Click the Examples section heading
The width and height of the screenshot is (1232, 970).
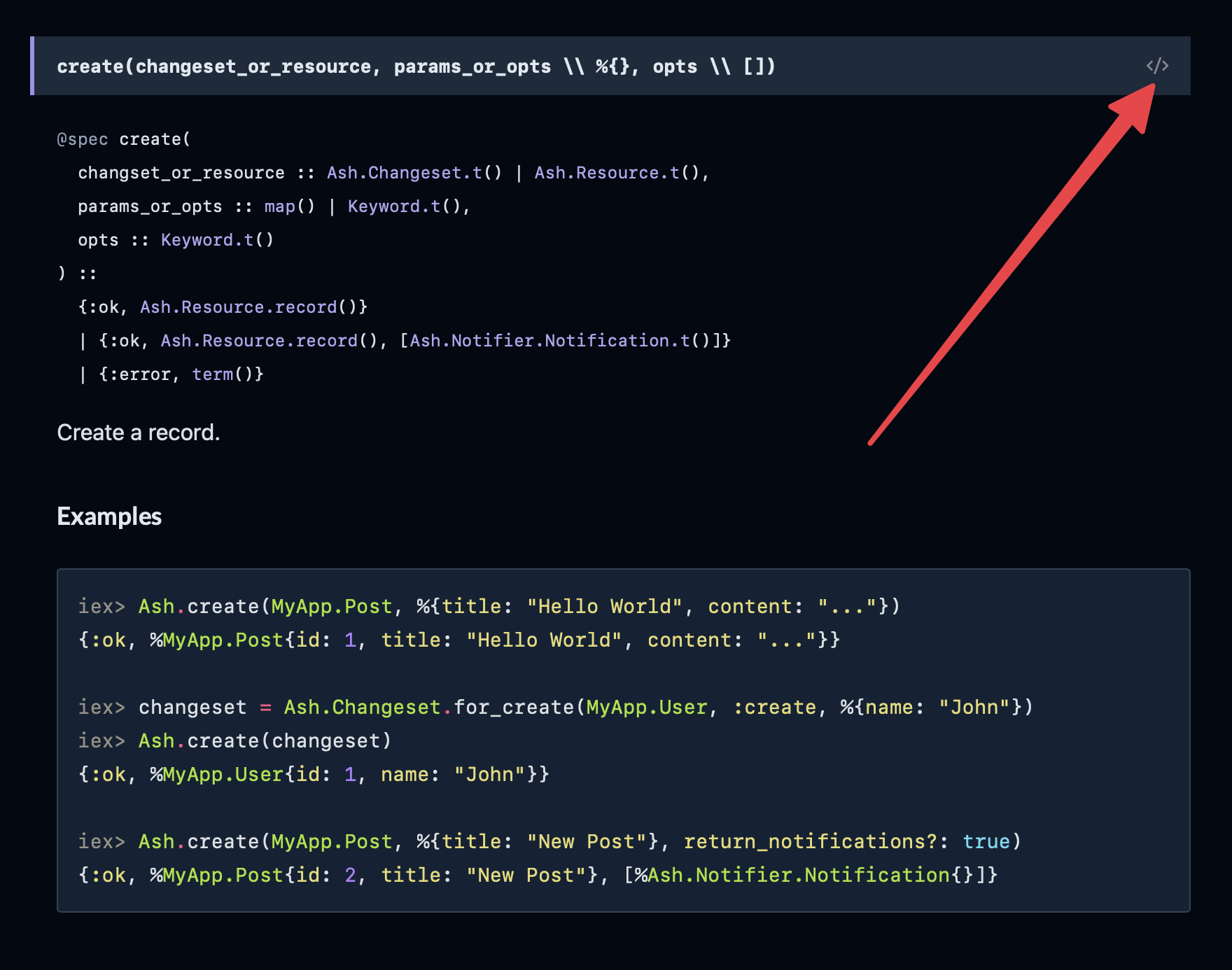[109, 516]
